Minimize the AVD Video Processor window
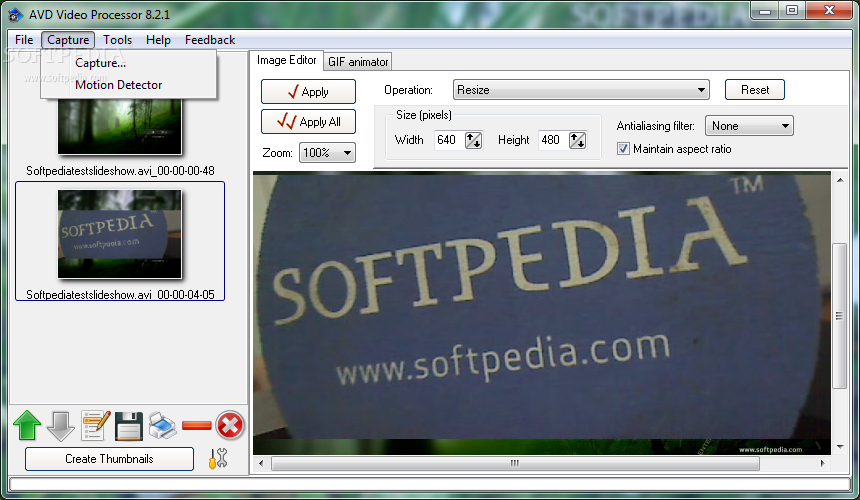860x500 pixels. point(765,11)
